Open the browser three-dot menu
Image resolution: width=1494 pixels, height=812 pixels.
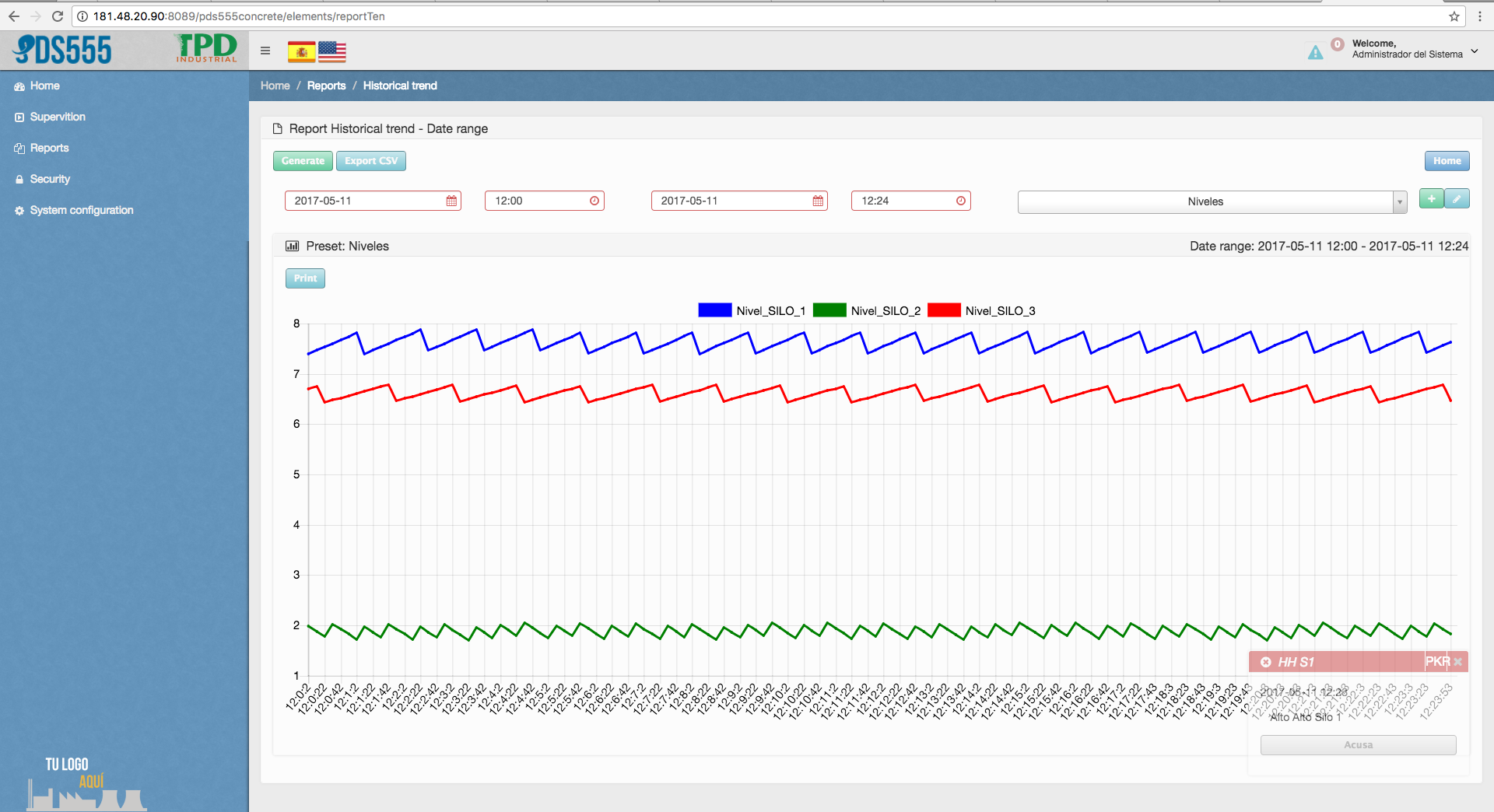click(x=1479, y=16)
